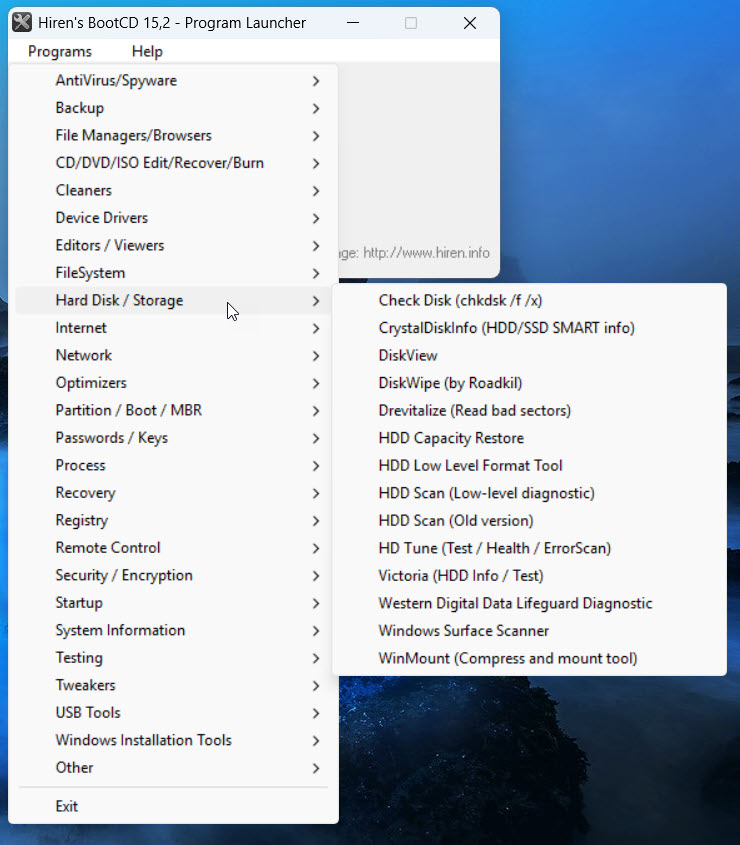Open the Passwords / Keys category

coord(111,438)
